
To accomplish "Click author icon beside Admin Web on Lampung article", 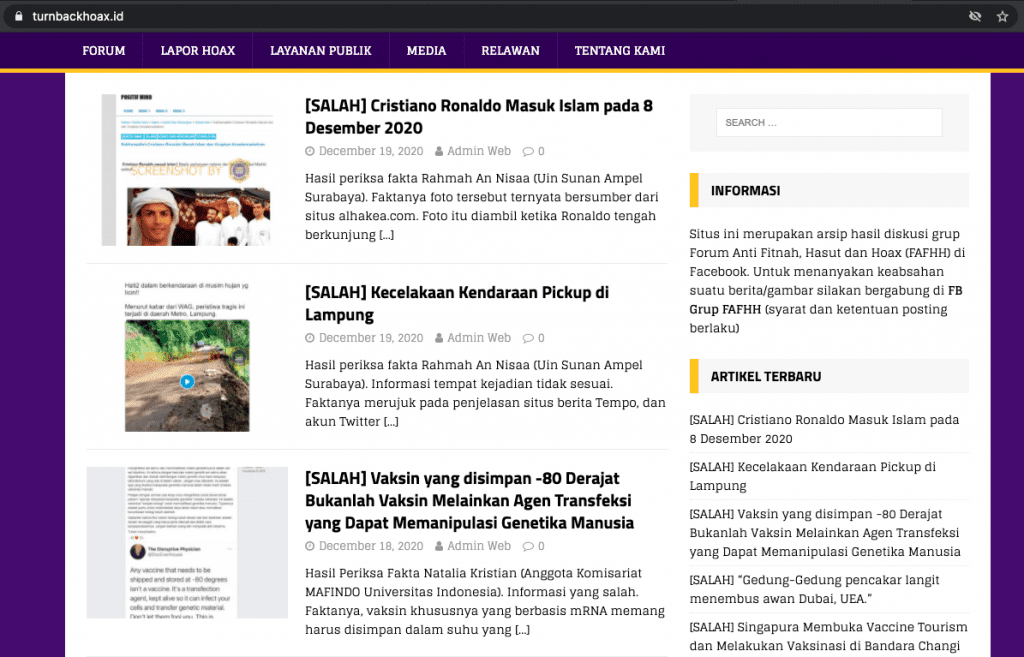I will (439, 338).
